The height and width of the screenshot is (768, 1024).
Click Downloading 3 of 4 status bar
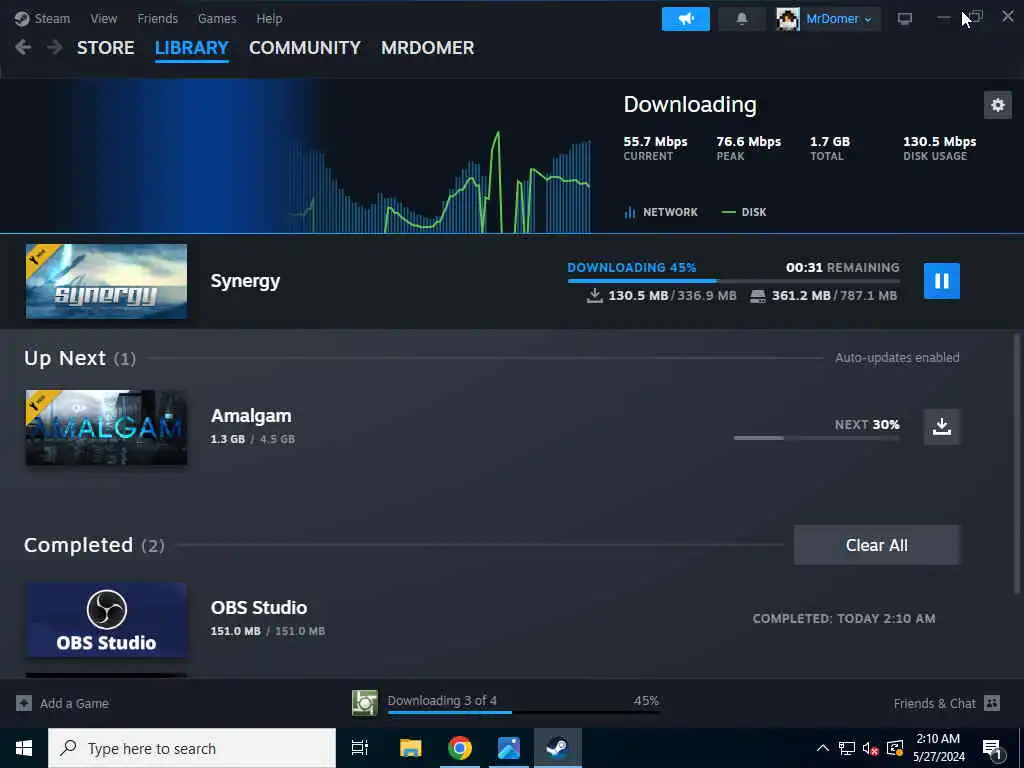click(x=523, y=703)
